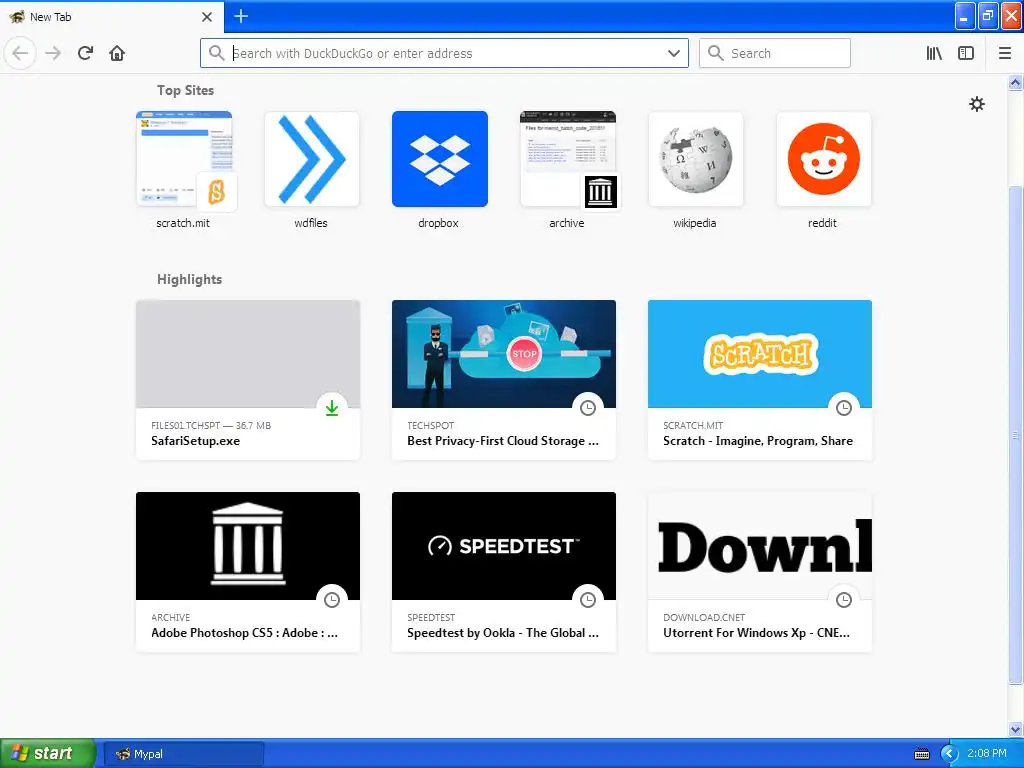
Task: Click the 2:08 PM taskbar clock
Action: 986,754
